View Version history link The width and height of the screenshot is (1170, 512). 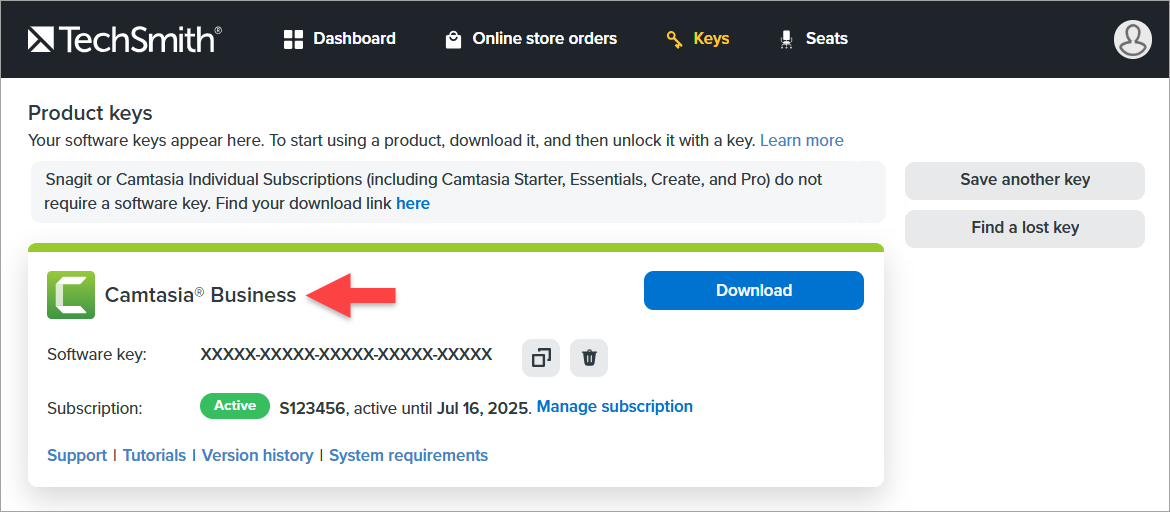pos(257,455)
